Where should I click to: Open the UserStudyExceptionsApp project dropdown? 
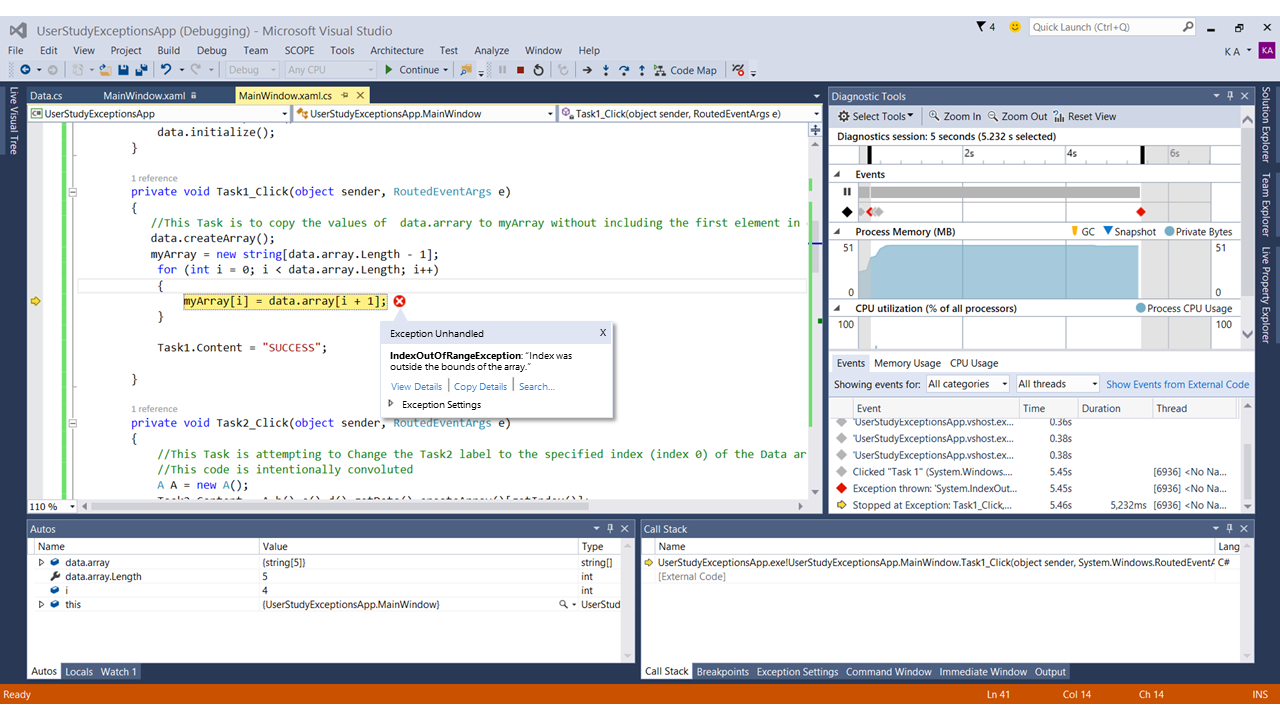pos(160,114)
